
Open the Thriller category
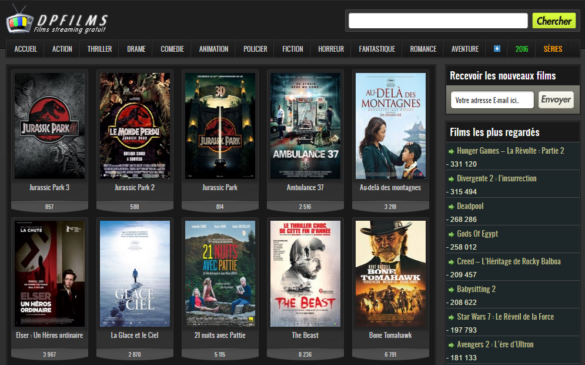tap(100, 49)
